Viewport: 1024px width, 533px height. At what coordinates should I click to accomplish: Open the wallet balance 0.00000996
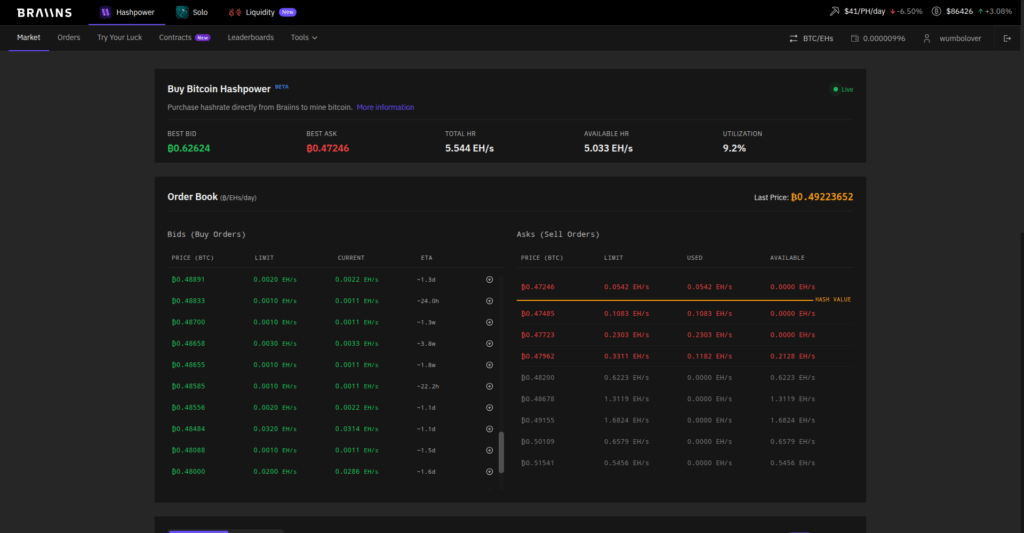pyautogui.click(x=878, y=39)
